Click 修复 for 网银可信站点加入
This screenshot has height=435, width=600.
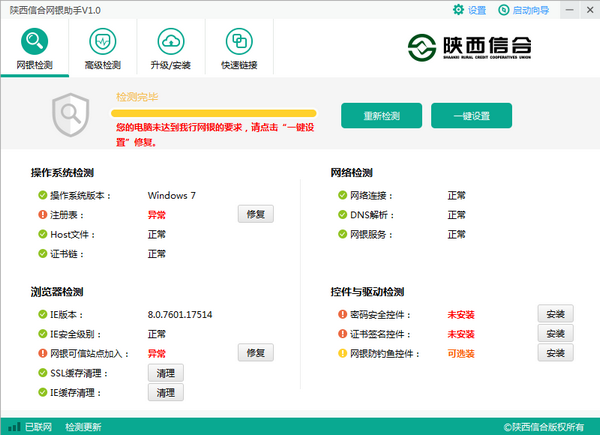click(255, 353)
